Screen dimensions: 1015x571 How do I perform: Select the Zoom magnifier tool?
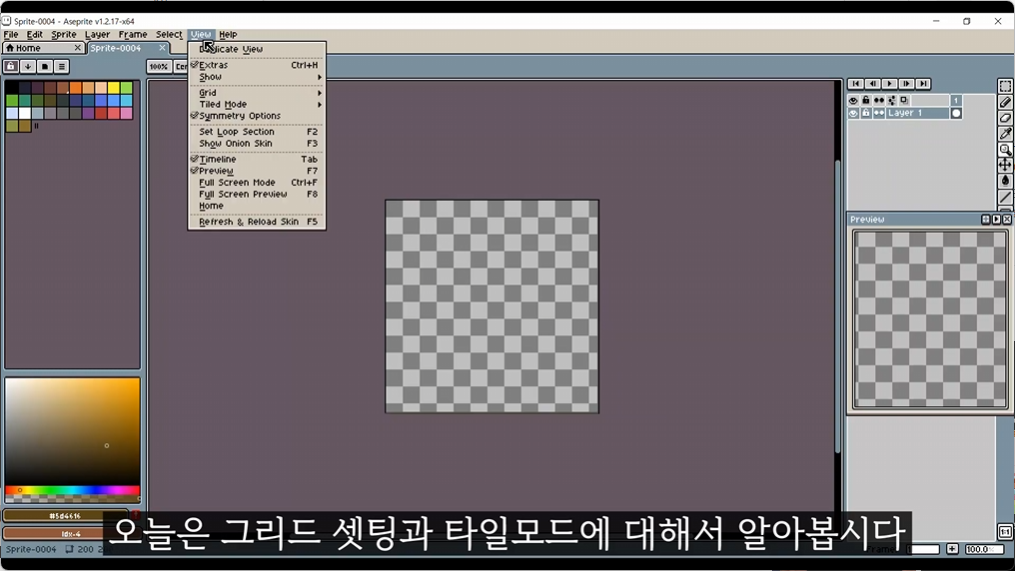pyautogui.click(x=1005, y=149)
